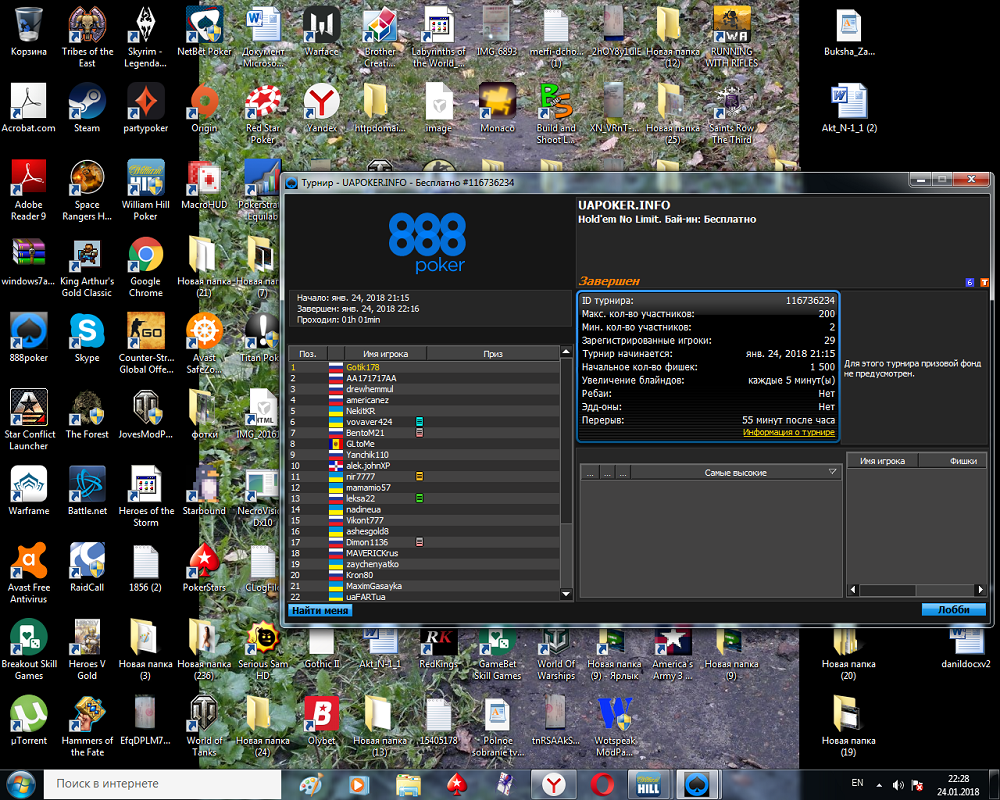Image resolution: width=1000 pixels, height=800 pixels.
Task: Open the Информация о турнире link
Action: pyautogui.click(x=788, y=432)
